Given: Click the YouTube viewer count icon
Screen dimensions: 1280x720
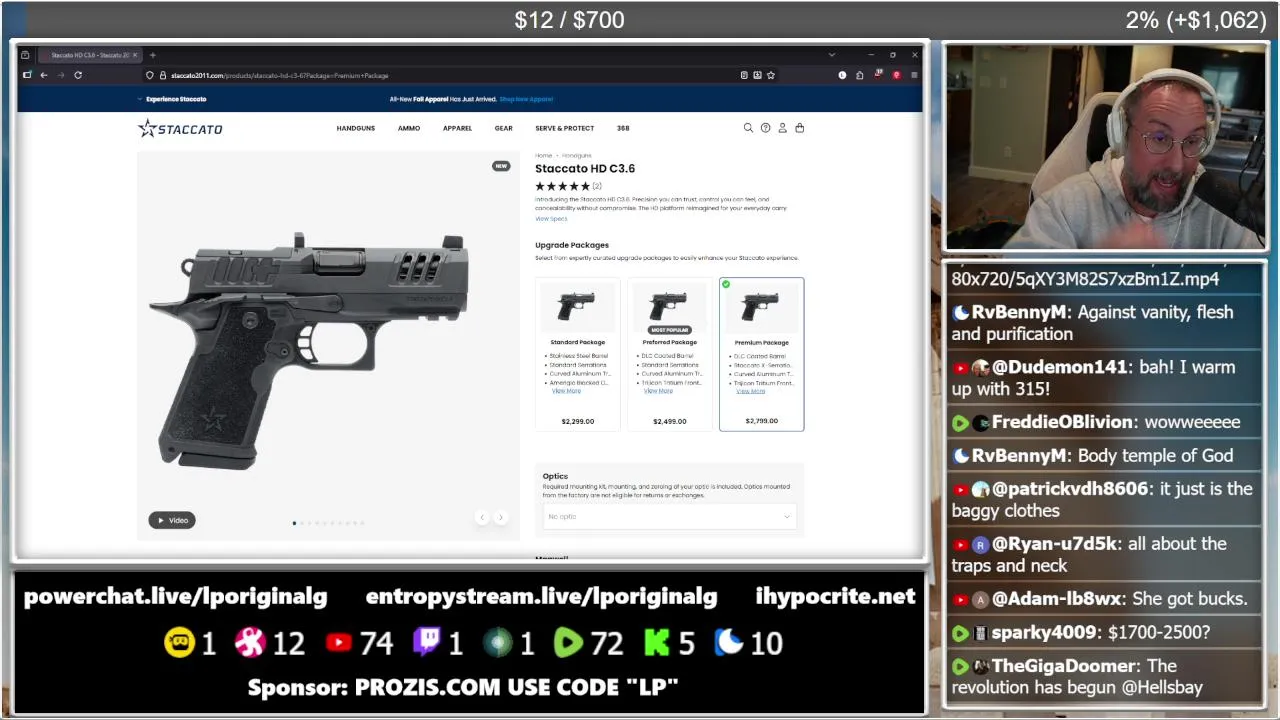Looking at the screenshot, I should [339, 643].
